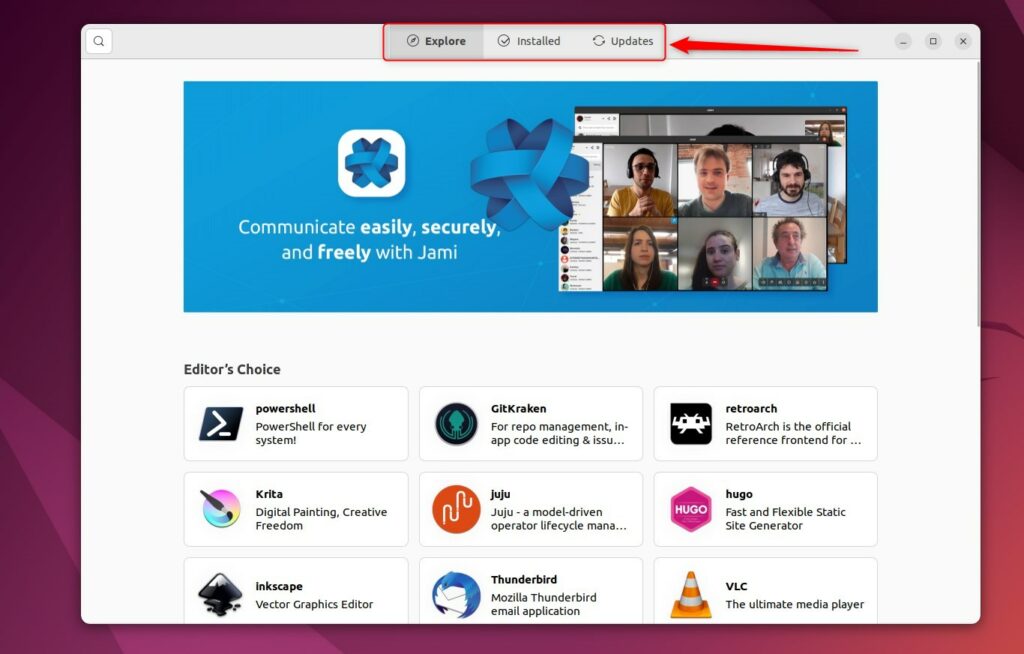
Task: Click the Krita app icon
Action: (221, 509)
